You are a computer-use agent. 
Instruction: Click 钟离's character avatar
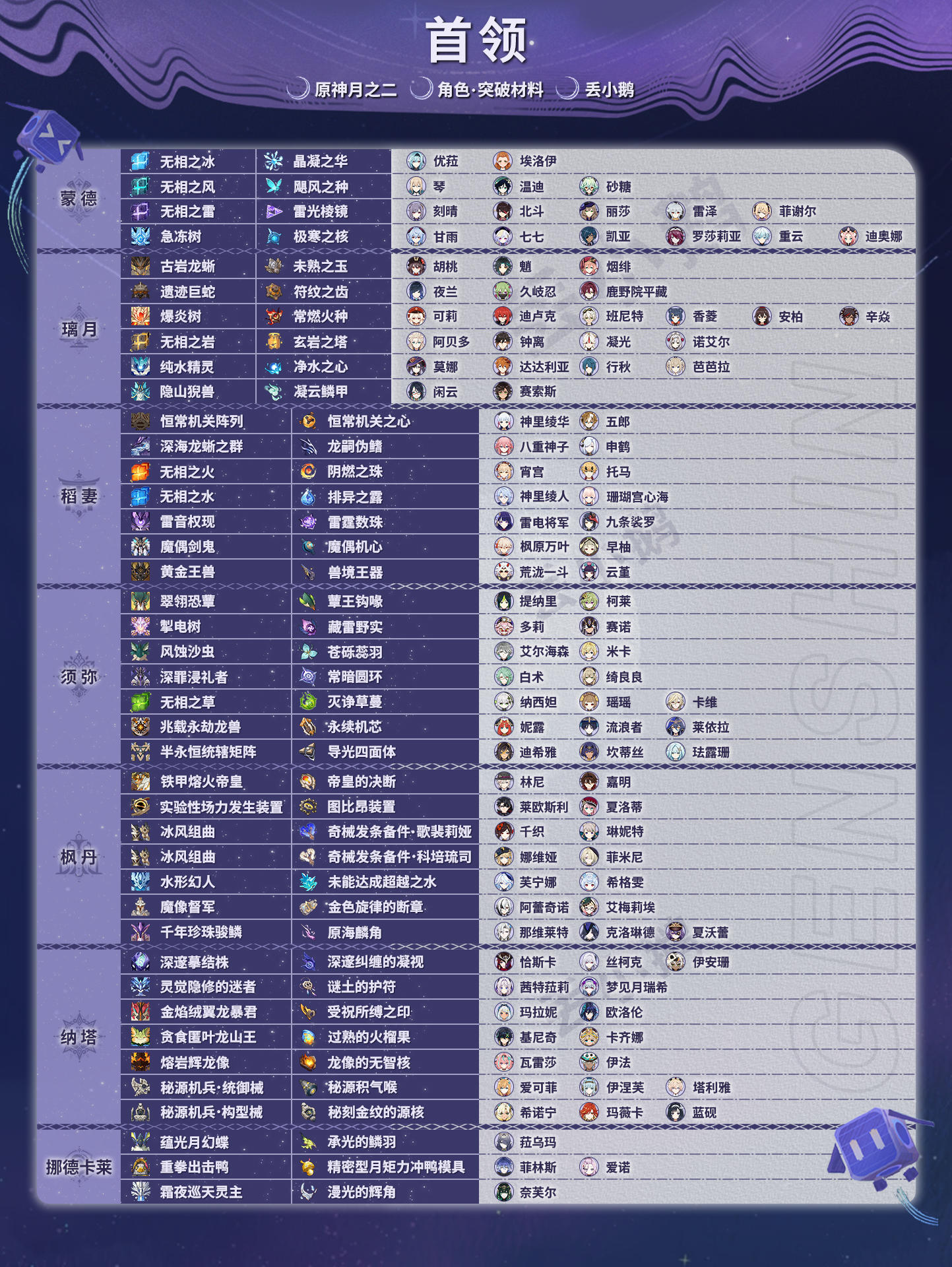pos(503,342)
